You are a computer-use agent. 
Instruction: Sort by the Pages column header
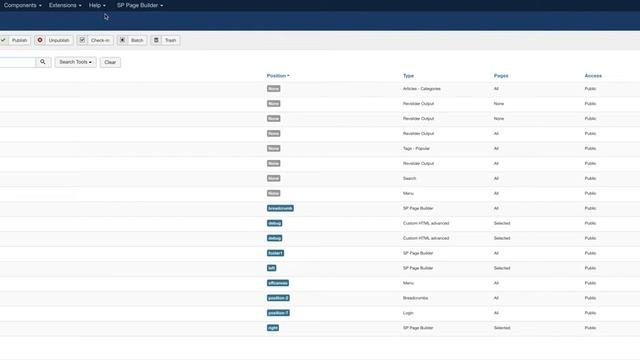coord(501,76)
